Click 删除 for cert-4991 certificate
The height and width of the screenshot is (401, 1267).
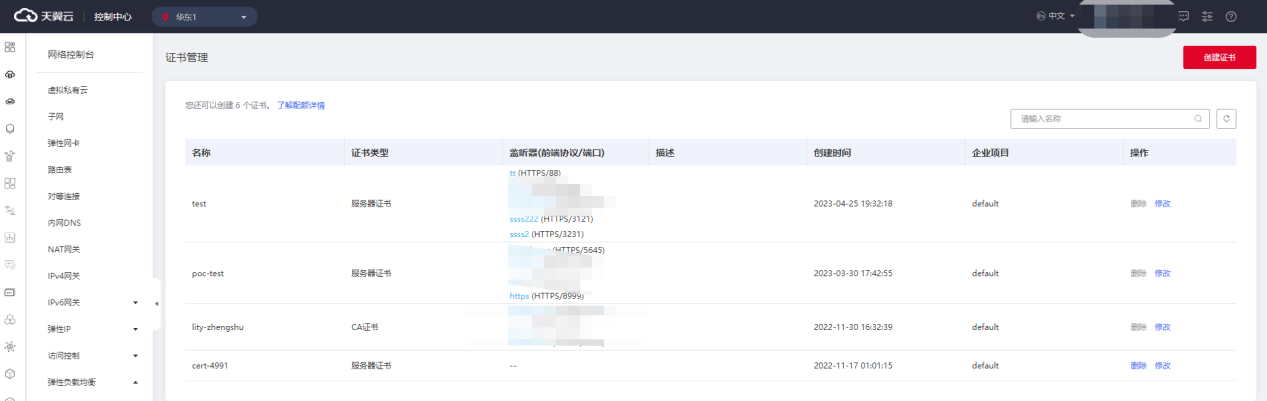[1138, 366]
